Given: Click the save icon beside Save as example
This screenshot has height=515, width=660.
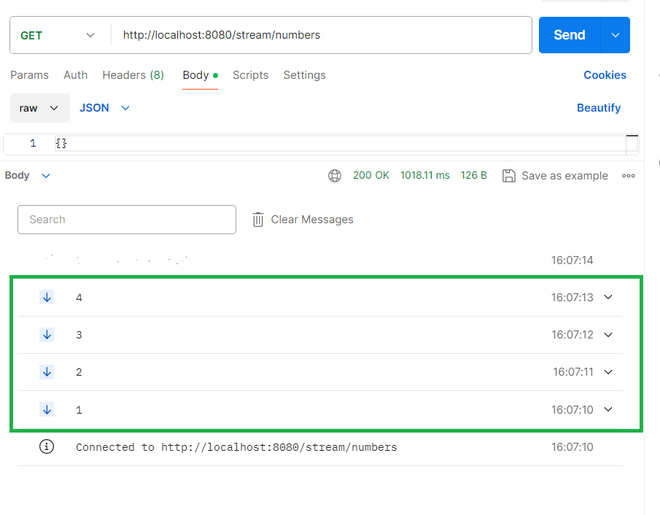Looking at the screenshot, I should point(509,176).
